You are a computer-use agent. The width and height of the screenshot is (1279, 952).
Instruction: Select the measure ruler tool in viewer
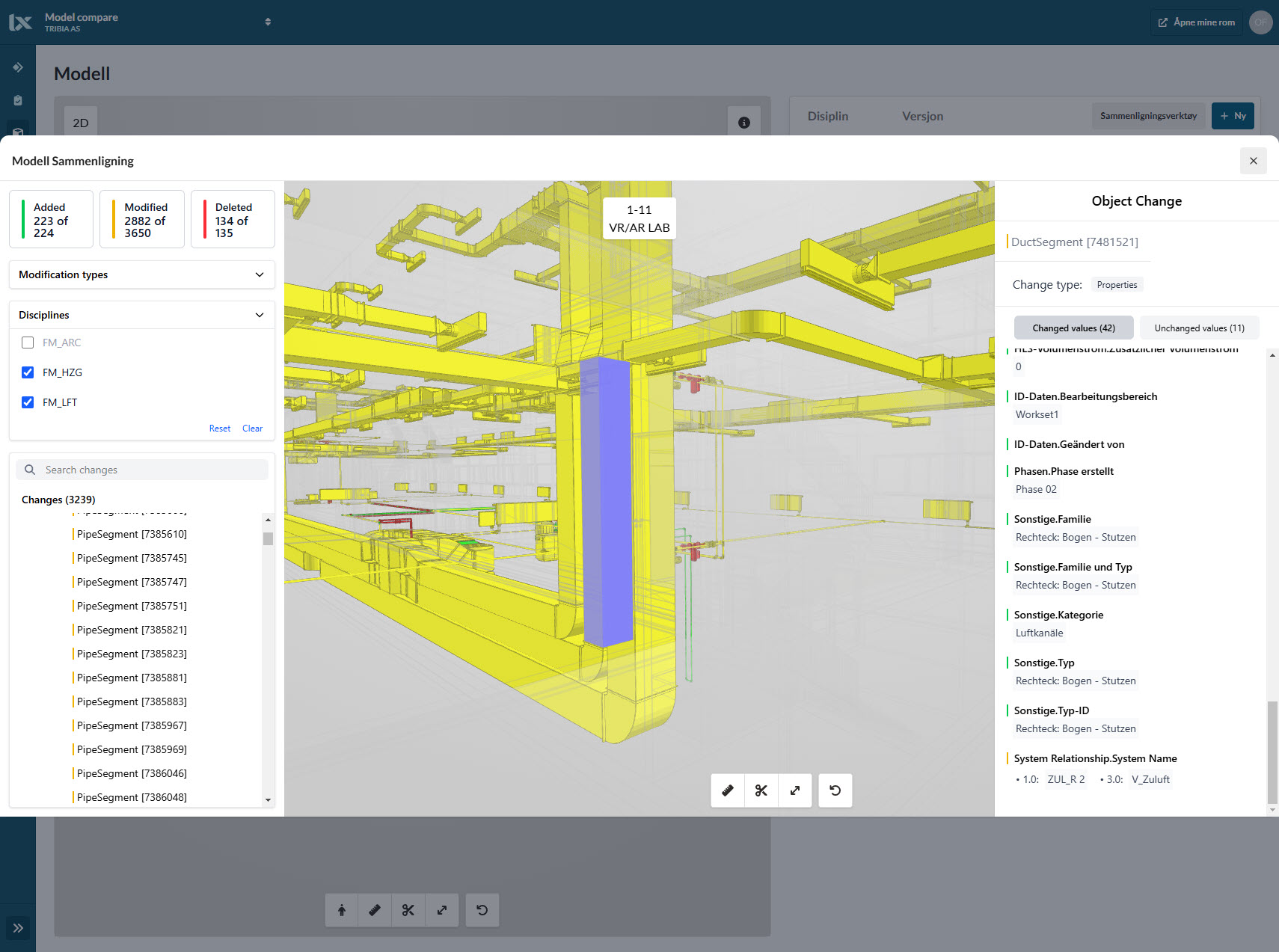[x=727, y=790]
